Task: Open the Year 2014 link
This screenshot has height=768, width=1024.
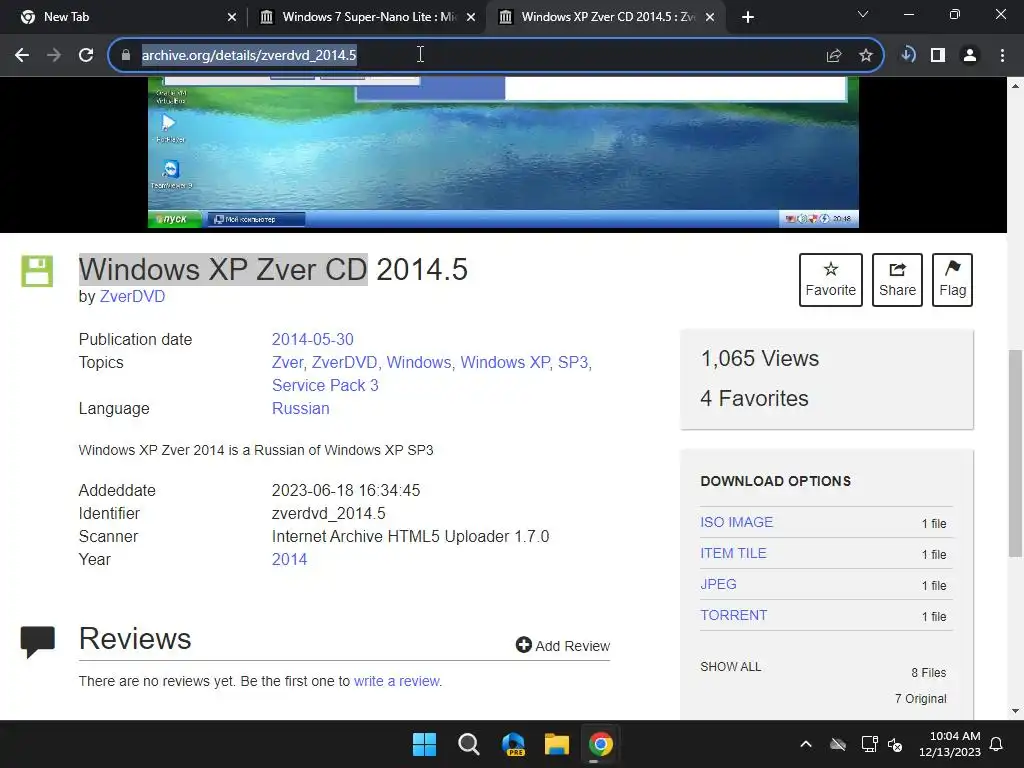Action: pyautogui.click(x=289, y=560)
